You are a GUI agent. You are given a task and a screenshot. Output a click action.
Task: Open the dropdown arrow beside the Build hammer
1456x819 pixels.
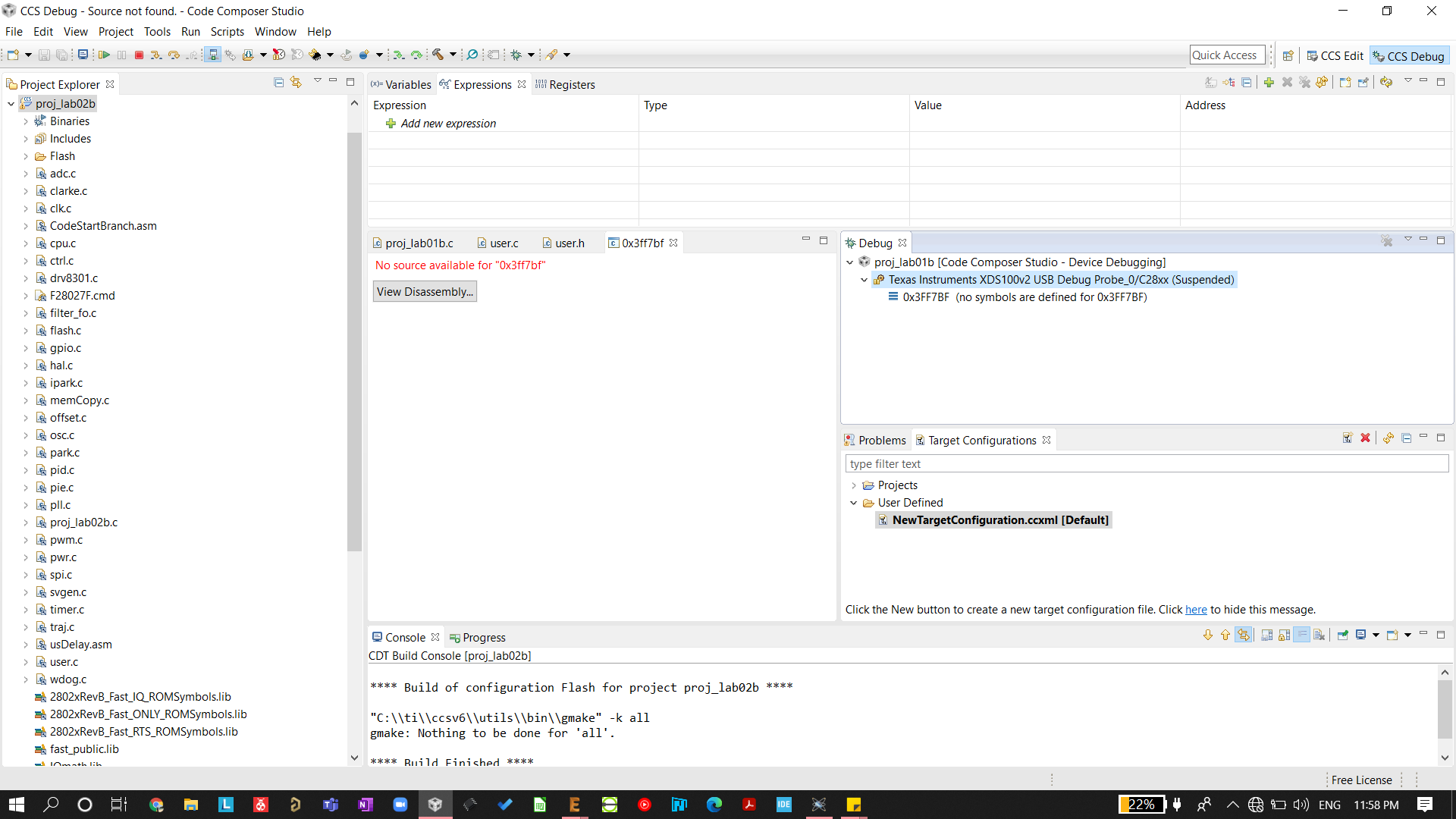[x=453, y=55]
